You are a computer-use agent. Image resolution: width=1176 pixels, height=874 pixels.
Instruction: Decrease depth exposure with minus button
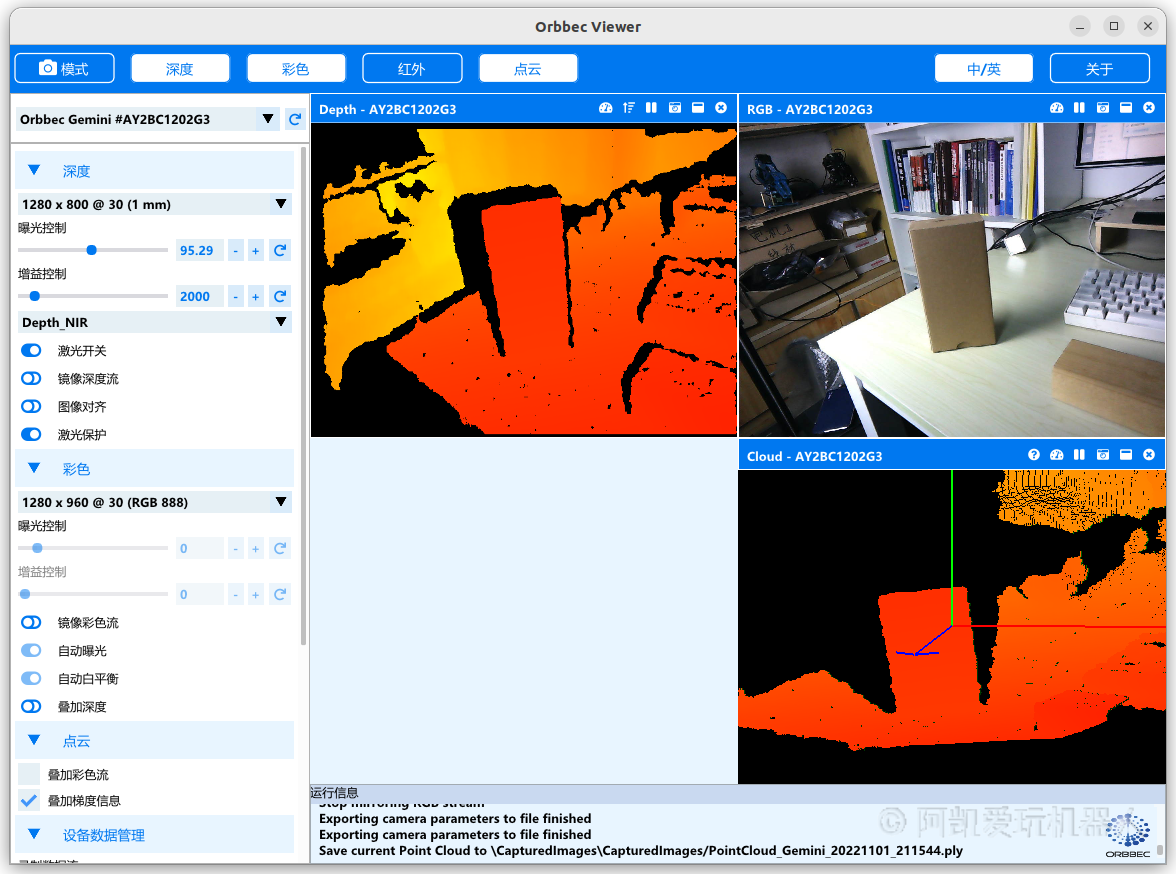click(x=236, y=251)
